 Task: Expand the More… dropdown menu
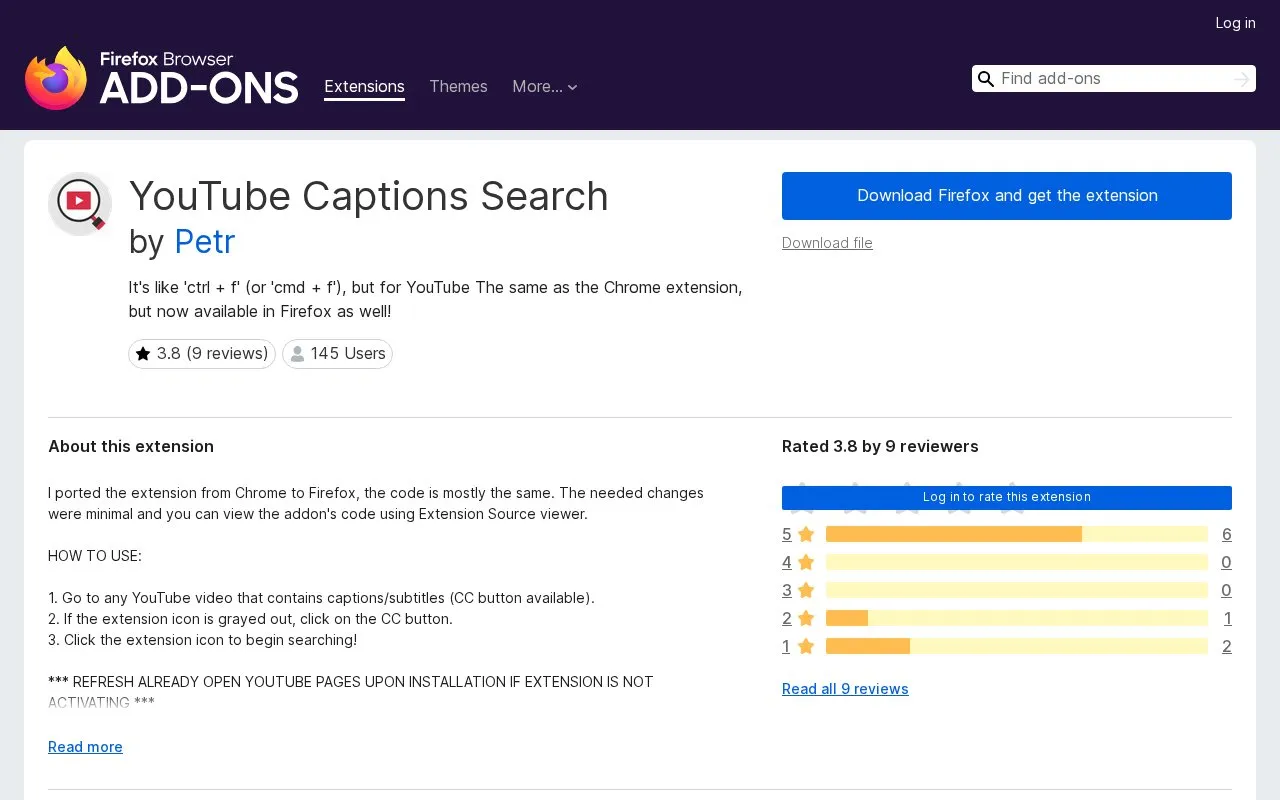[545, 87]
